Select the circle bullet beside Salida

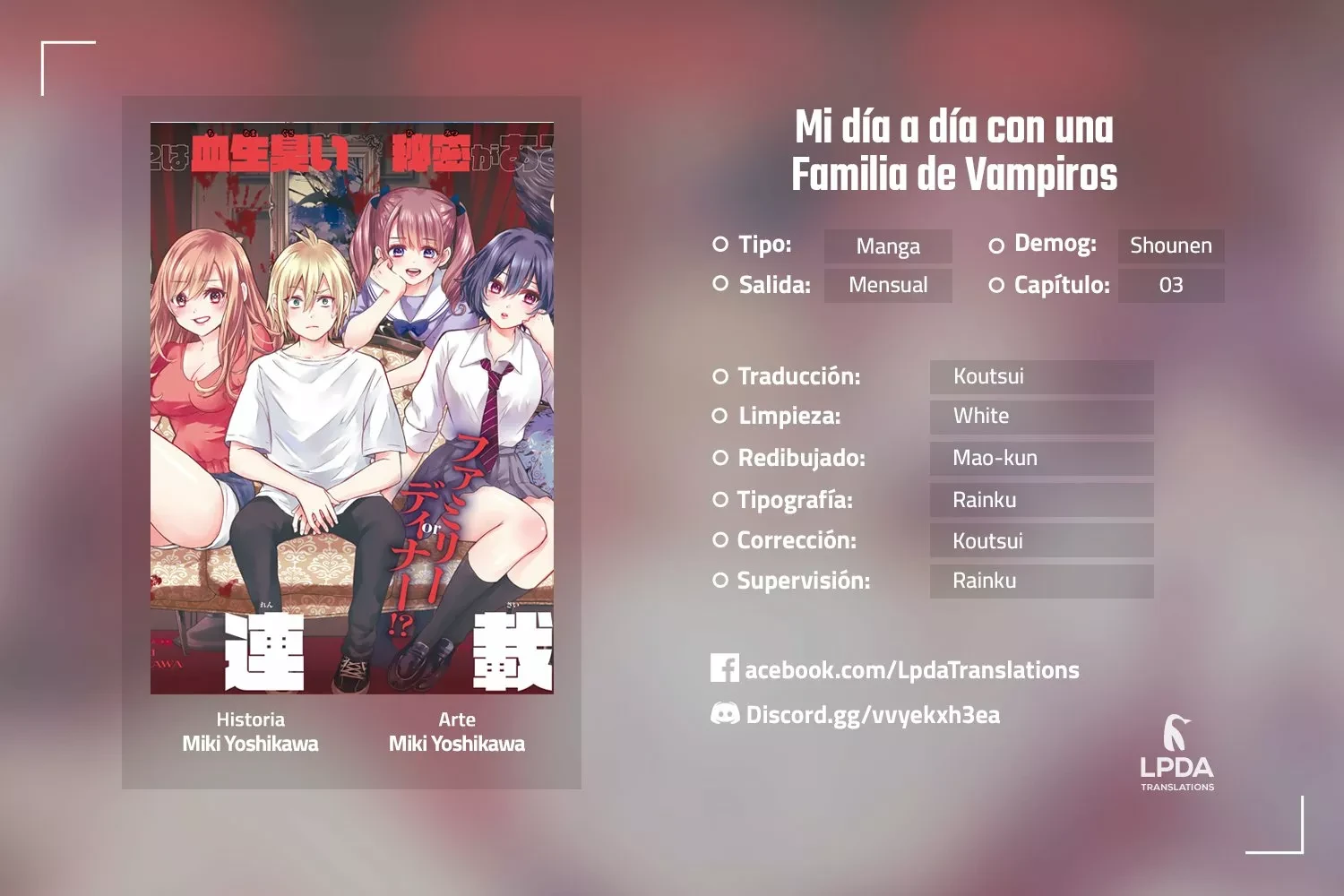coord(719,283)
